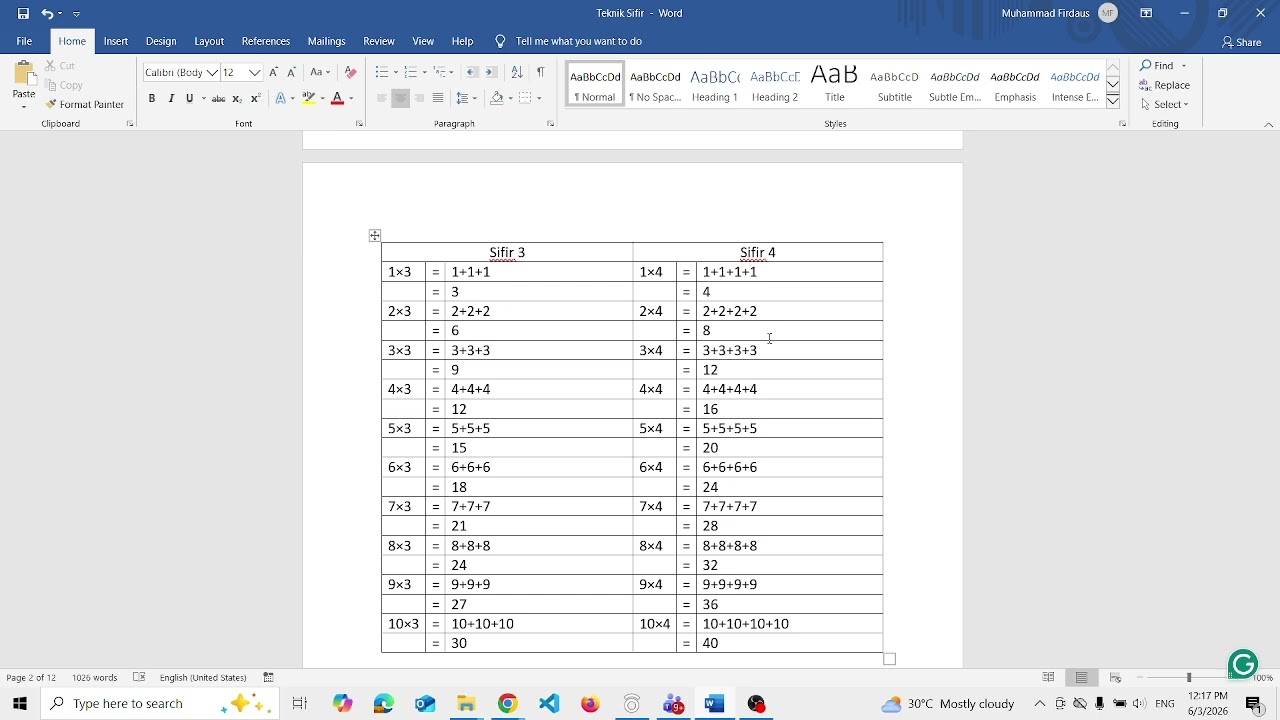
Task: Open the line spacing dropdown
Action: coord(466,98)
